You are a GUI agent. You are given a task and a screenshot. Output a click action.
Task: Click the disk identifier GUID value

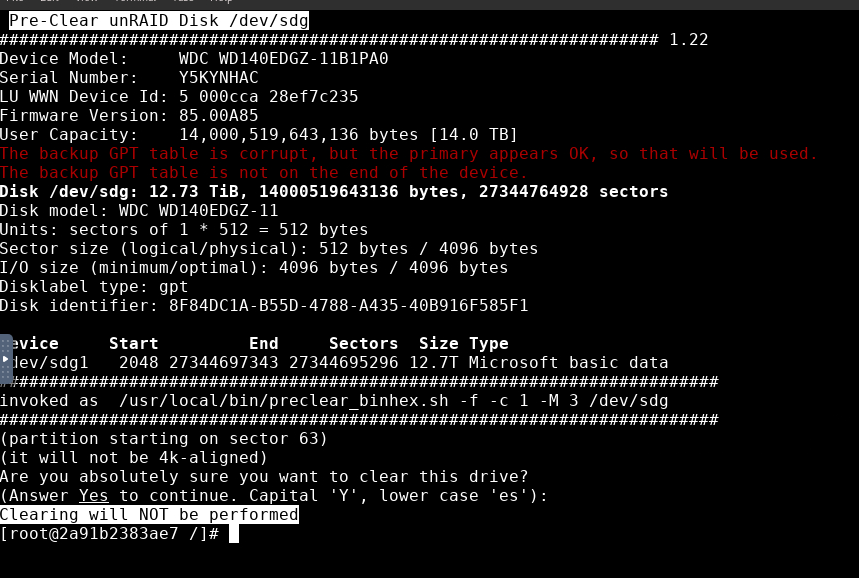click(348, 306)
